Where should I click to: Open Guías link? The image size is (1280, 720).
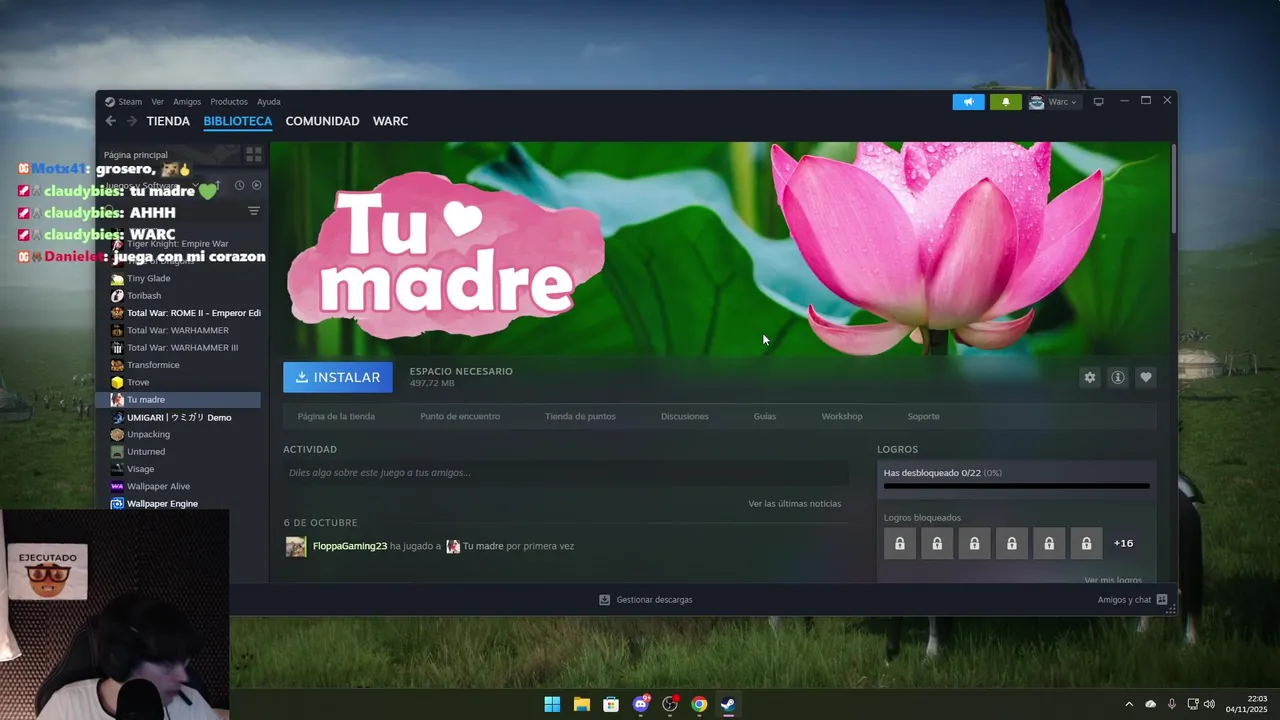[x=765, y=416]
